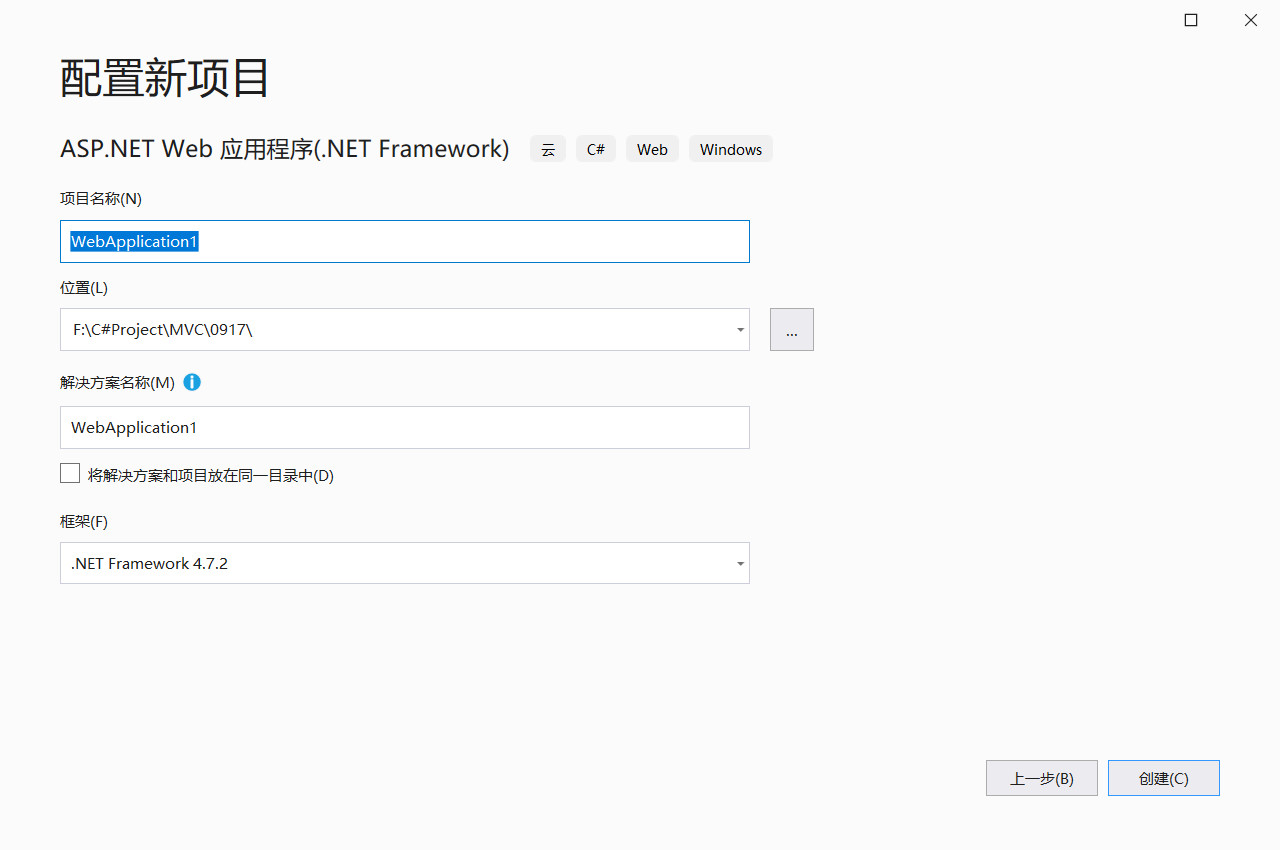Click the Web tag badge

tap(652, 149)
